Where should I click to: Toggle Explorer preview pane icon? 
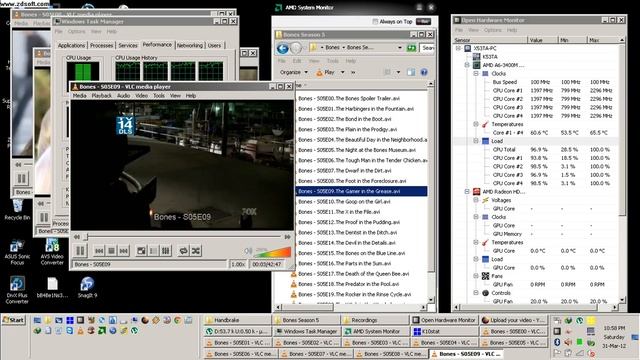pyautogui.click(x=411, y=72)
